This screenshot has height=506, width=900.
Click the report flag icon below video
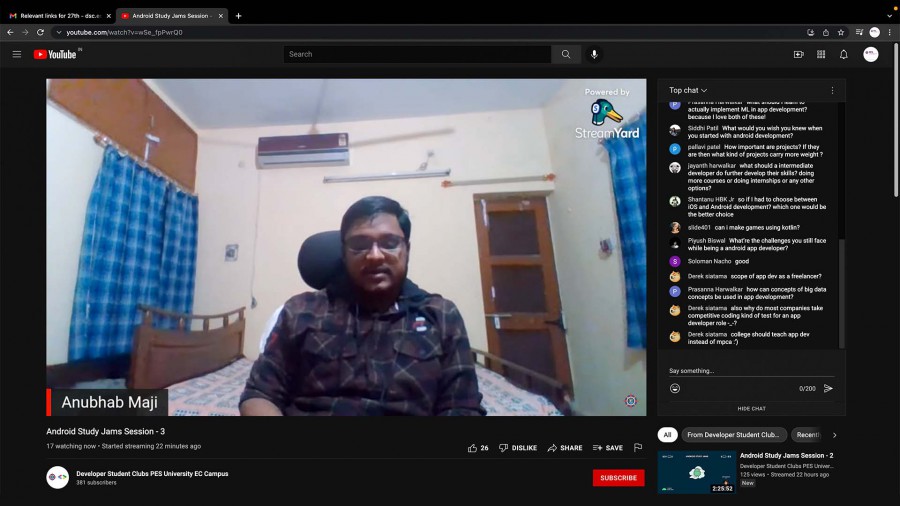click(x=637, y=447)
